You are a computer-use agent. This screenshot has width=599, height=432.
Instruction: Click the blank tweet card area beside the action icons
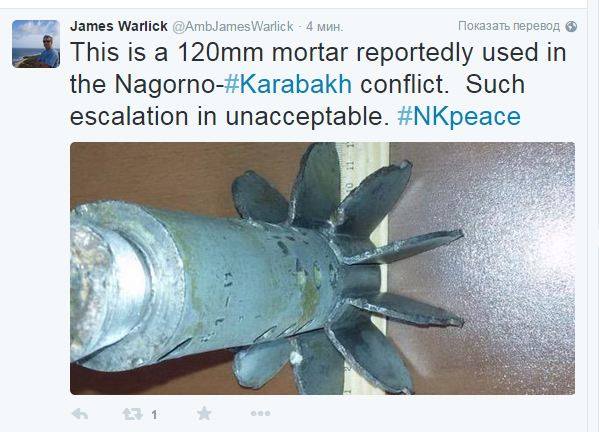pos(420,414)
